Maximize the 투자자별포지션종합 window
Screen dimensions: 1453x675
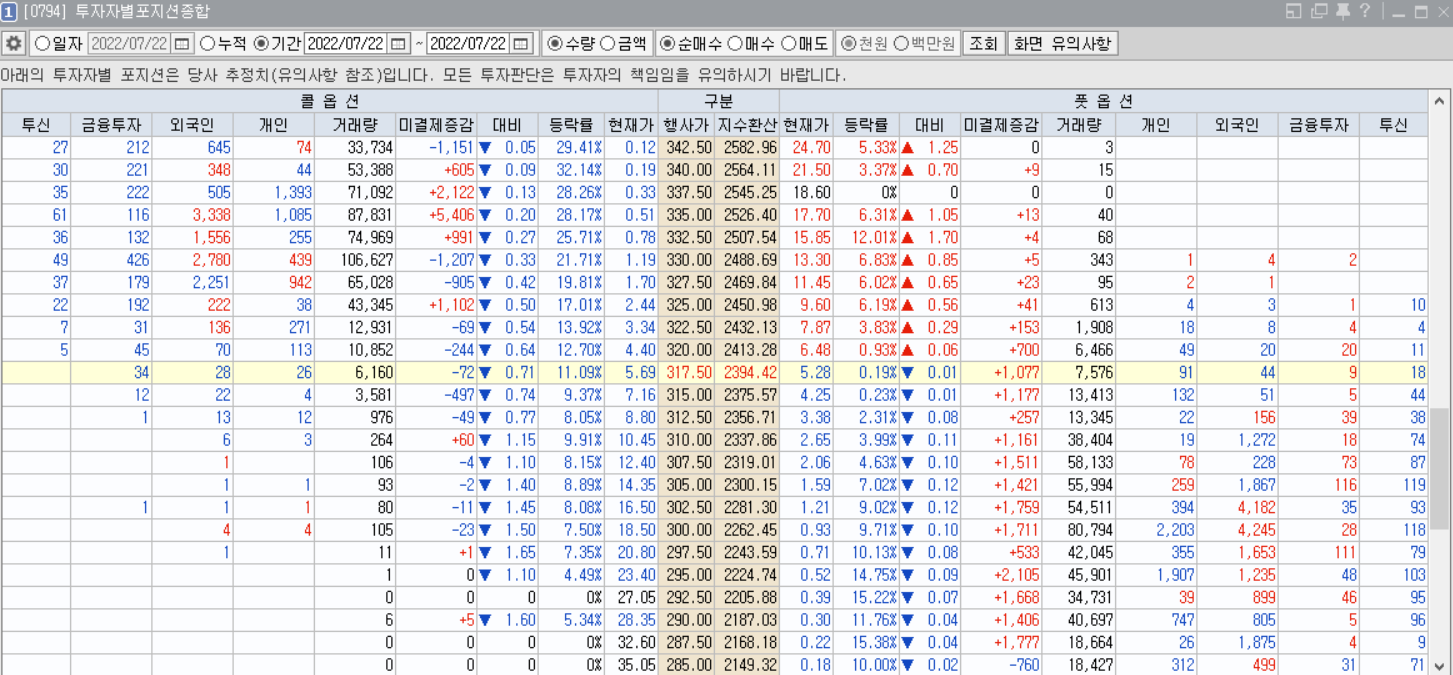(1421, 12)
